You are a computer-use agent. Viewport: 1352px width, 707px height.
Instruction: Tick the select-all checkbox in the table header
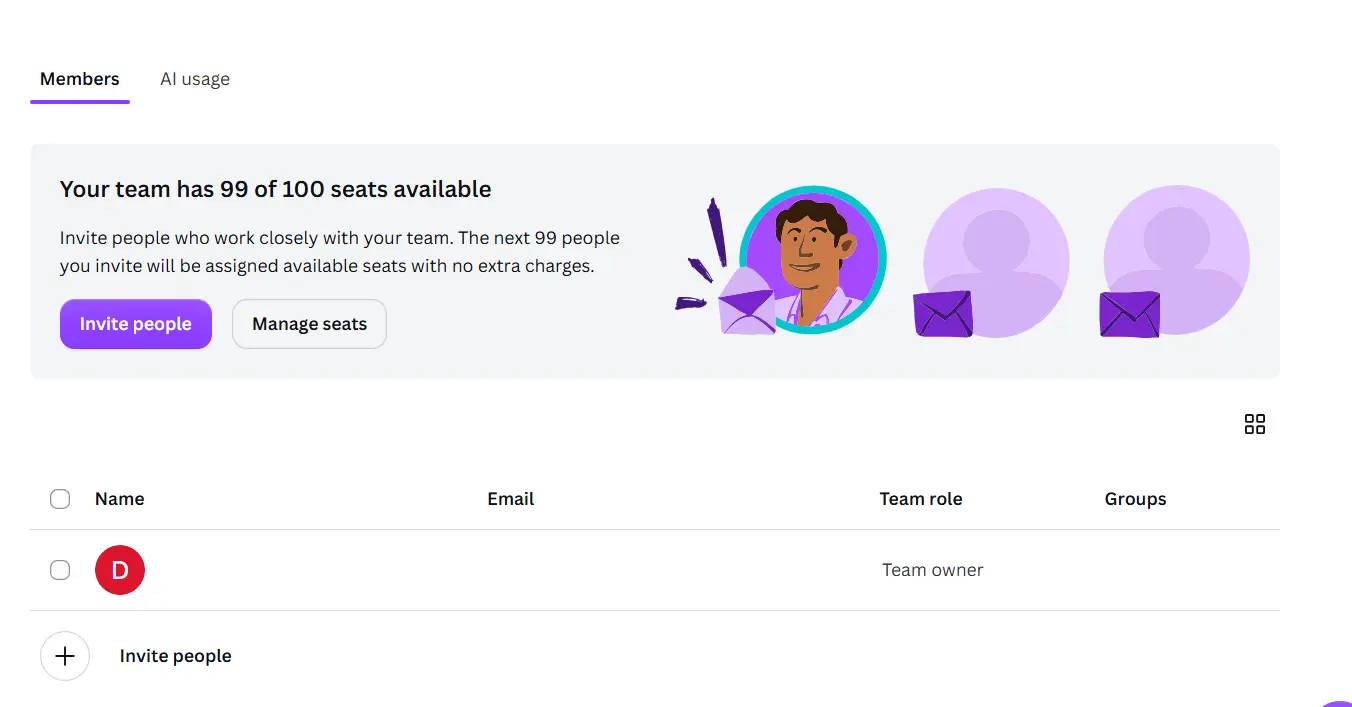[x=60, y=499]
